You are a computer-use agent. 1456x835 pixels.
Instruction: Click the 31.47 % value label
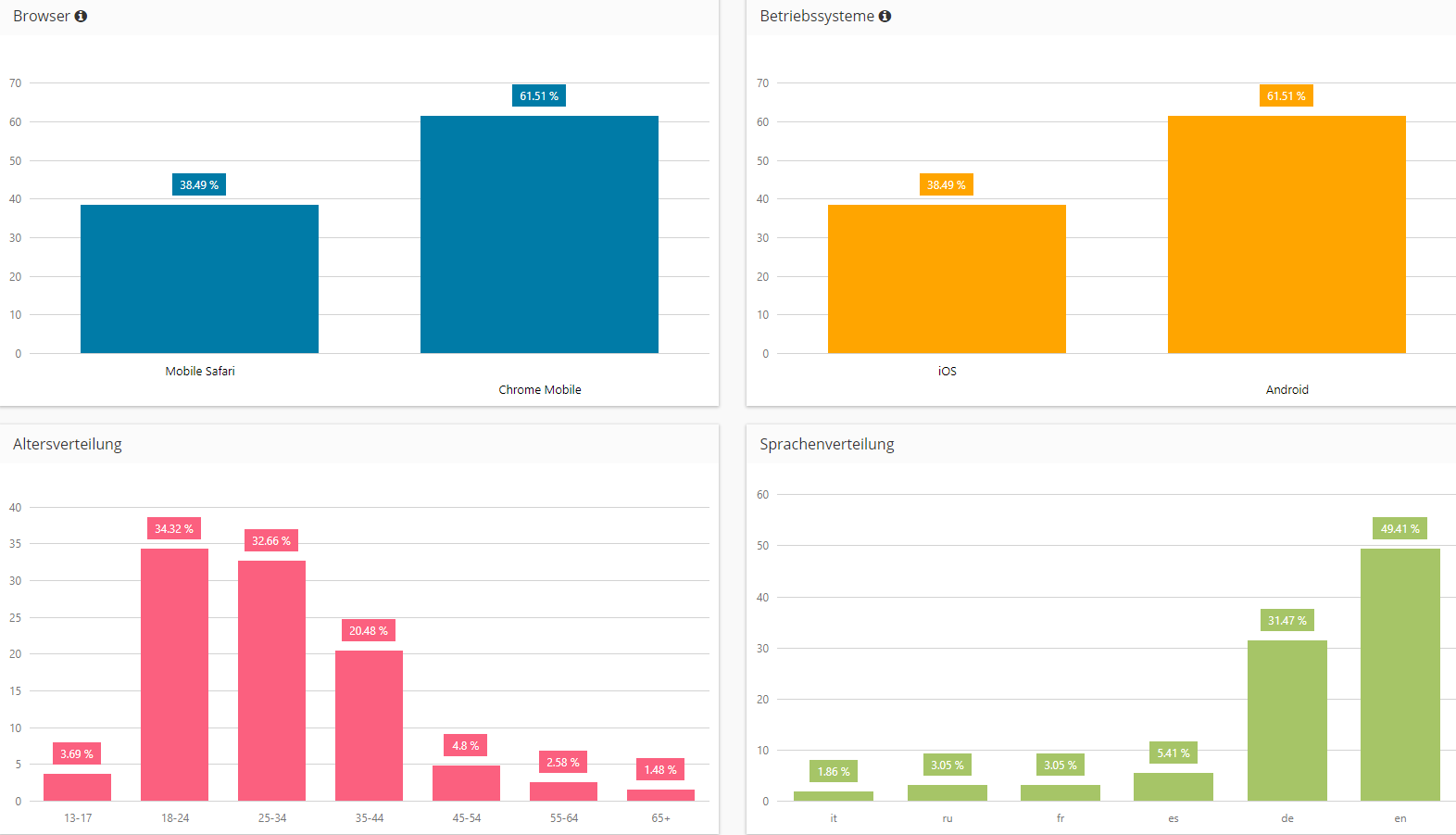[1287, 620]
